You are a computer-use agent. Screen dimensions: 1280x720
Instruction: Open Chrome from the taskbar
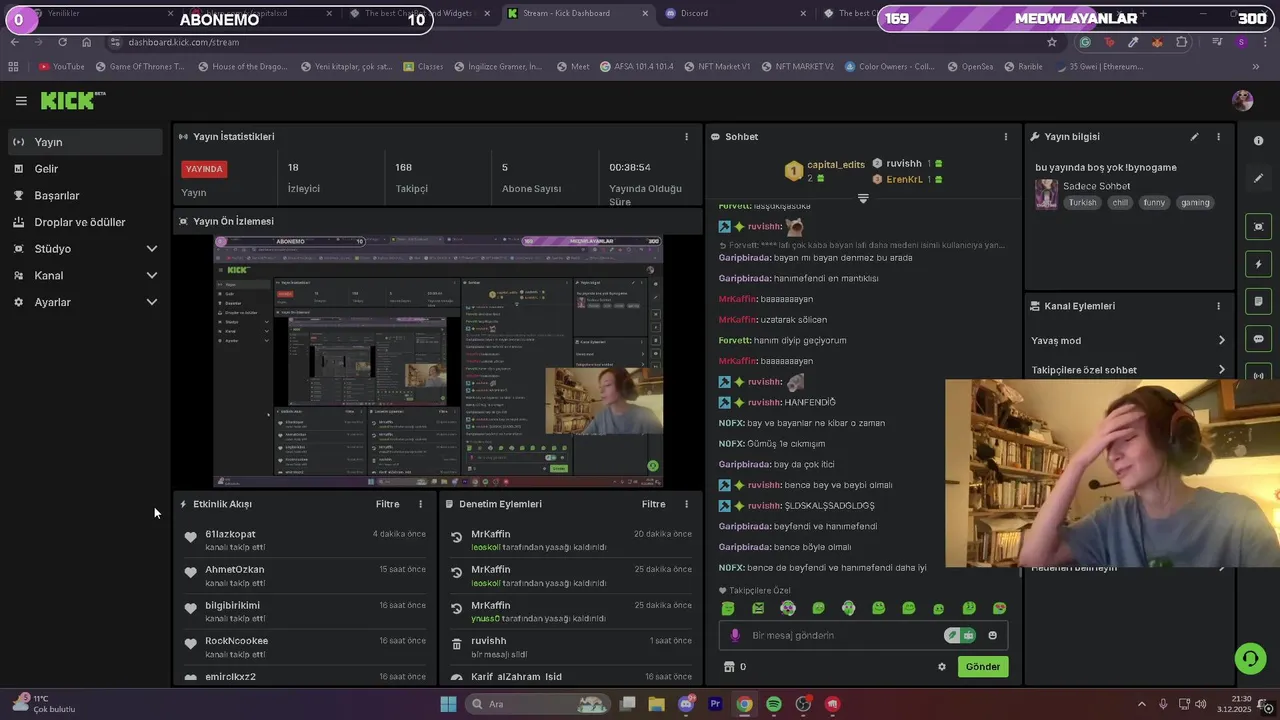pos(744,704)
